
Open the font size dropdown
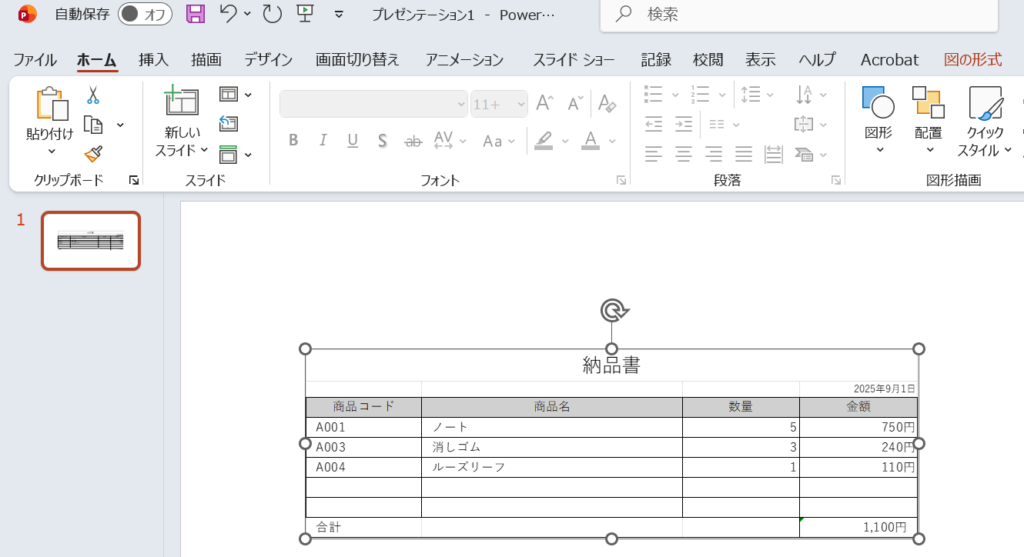pos(520,104)
